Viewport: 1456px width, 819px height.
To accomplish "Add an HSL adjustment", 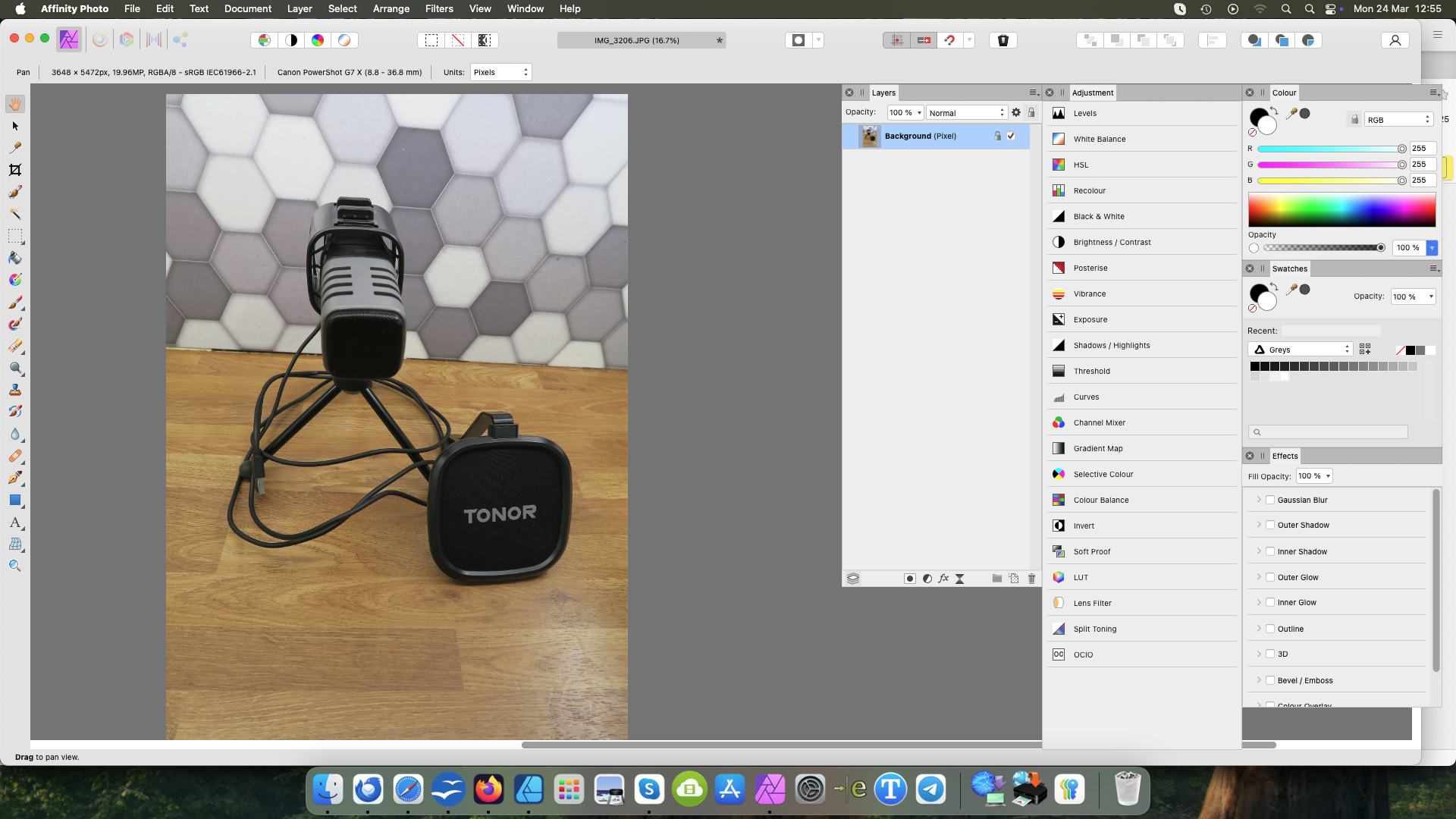I will coord(1141,165).
